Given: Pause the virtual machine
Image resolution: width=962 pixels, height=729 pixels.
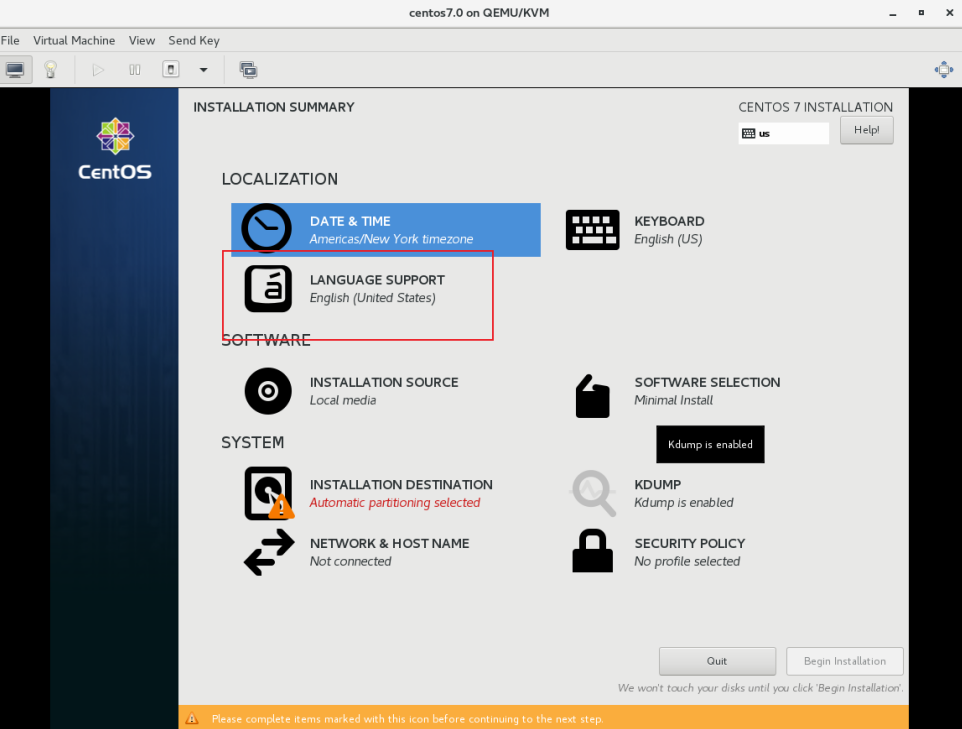Looking at the screenshot, I should [x=135, y=70].
